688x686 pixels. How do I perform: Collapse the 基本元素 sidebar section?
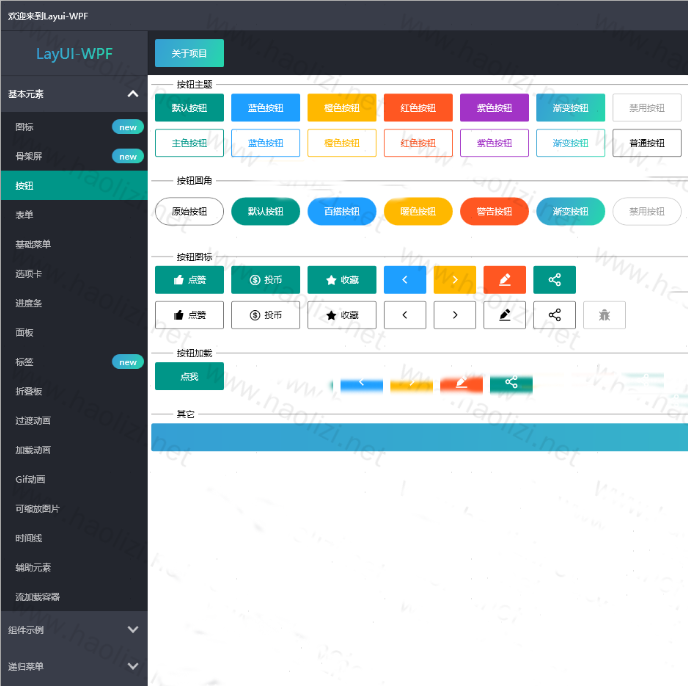coord(74,94)
